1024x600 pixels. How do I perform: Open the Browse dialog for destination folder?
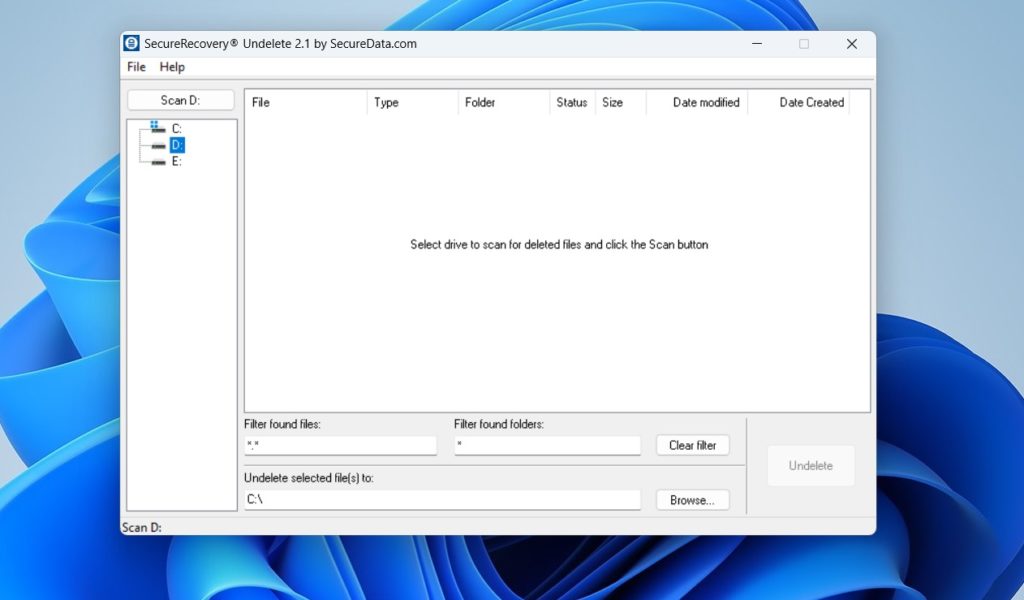[692, 499]
